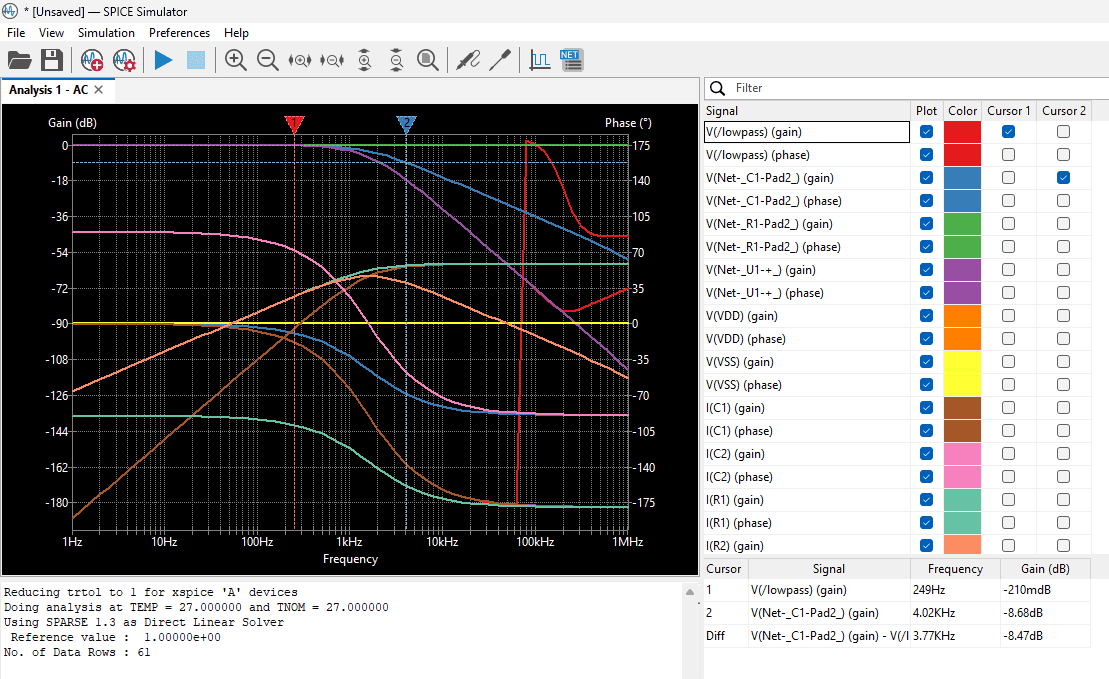Zoom out vertically on the plot
1109x679 pixels.
tap(396, 60)
